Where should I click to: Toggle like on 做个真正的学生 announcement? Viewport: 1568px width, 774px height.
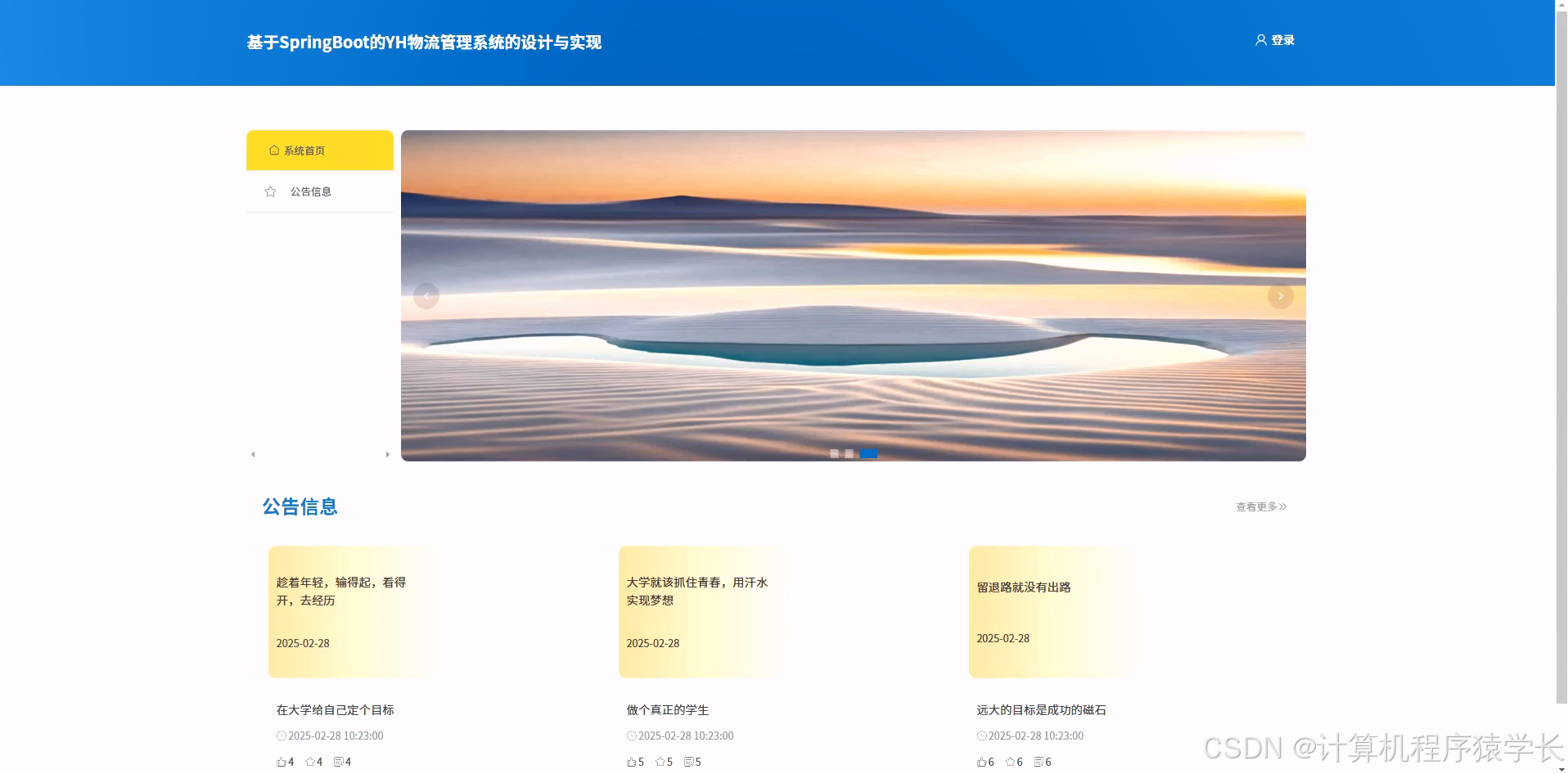click(x=629, y=761)
